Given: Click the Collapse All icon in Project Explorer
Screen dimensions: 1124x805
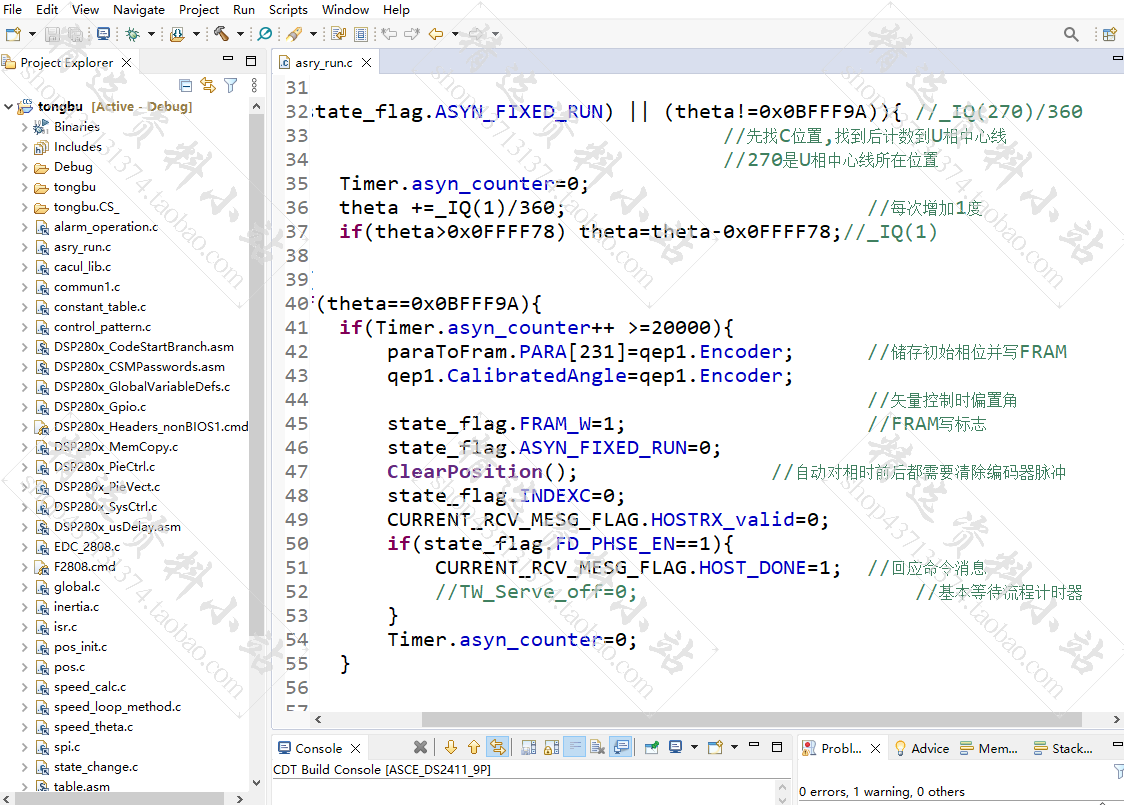Looking at the screenshot, I should 186,86.
